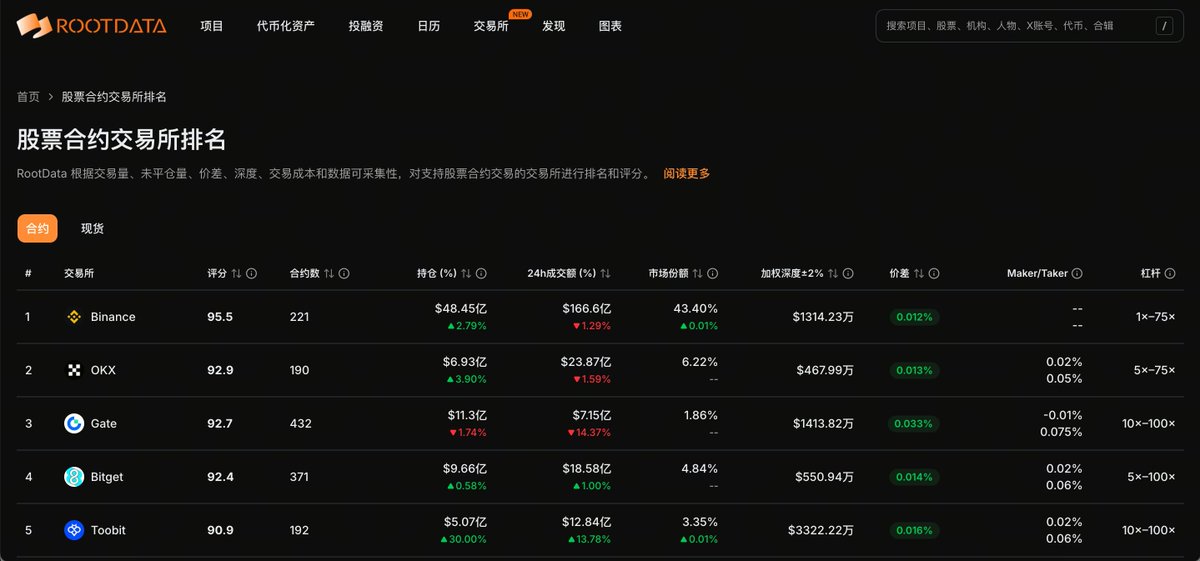Click the slash shortcut key icon in search
Image resolution: width=1200 pixels, height=561 pixels.
1164,26
